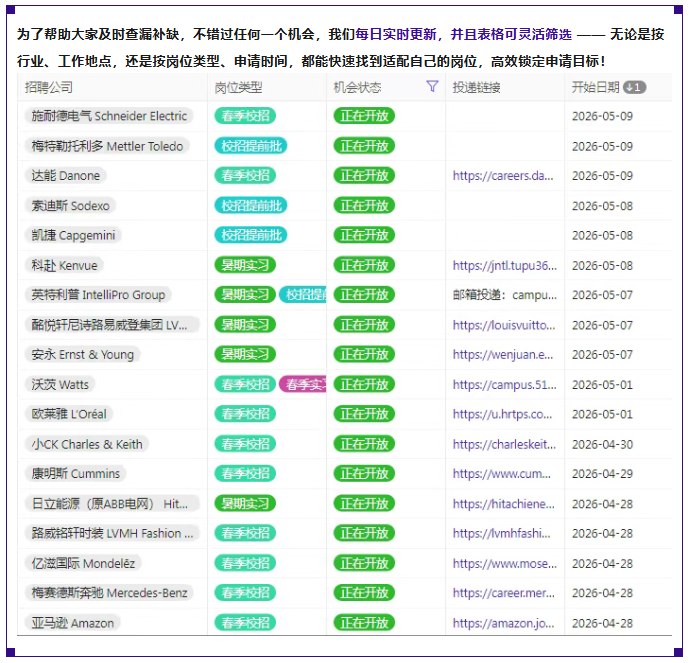The image size is (689, 663).
Task: Click company tag 小CK Charles & Keith
Action: [87, 445]
